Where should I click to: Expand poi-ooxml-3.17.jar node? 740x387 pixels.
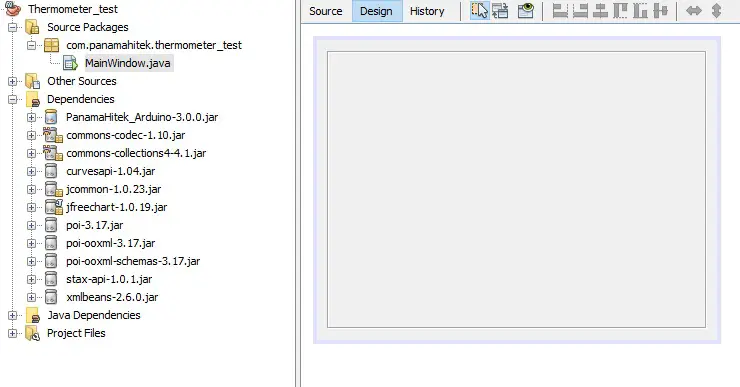[31, 243]
